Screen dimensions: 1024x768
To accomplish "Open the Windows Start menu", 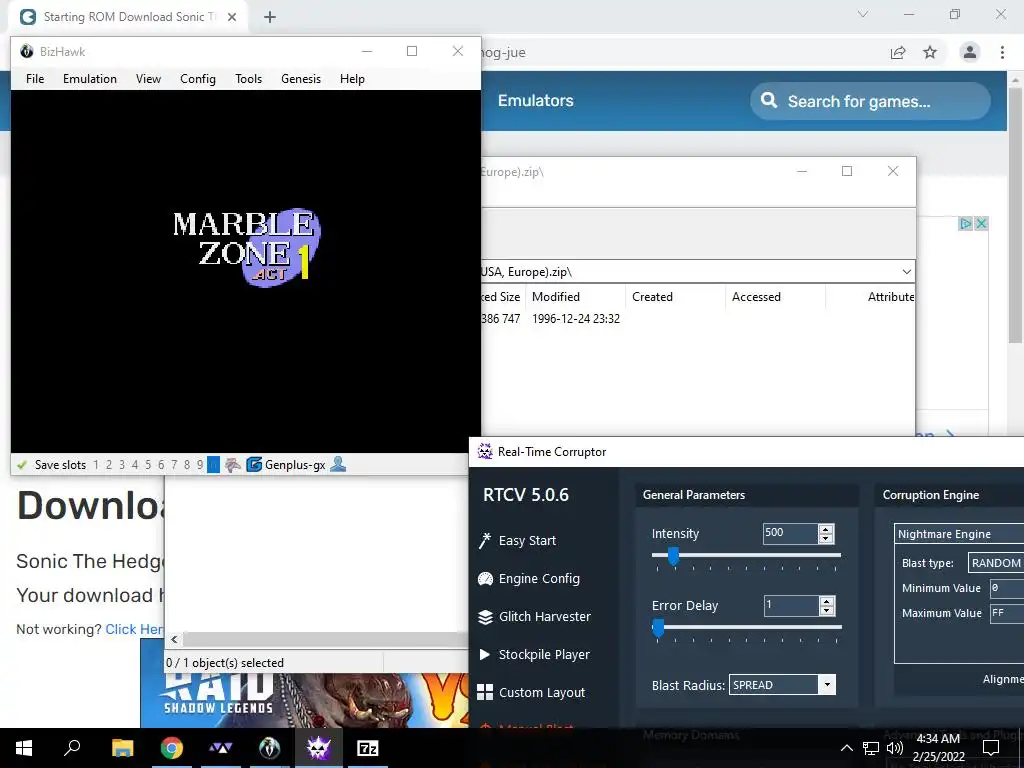I will click(x=24, y=748).
